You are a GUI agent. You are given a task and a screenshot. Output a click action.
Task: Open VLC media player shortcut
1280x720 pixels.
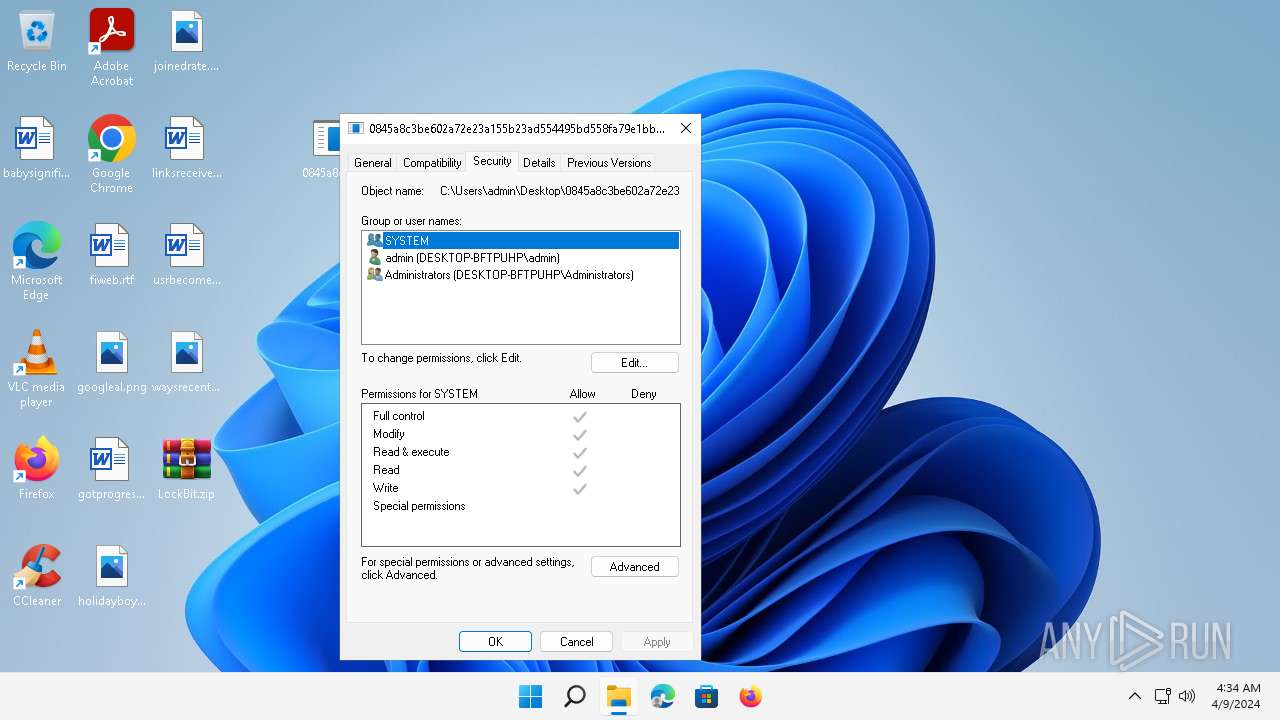pos(37,369)
